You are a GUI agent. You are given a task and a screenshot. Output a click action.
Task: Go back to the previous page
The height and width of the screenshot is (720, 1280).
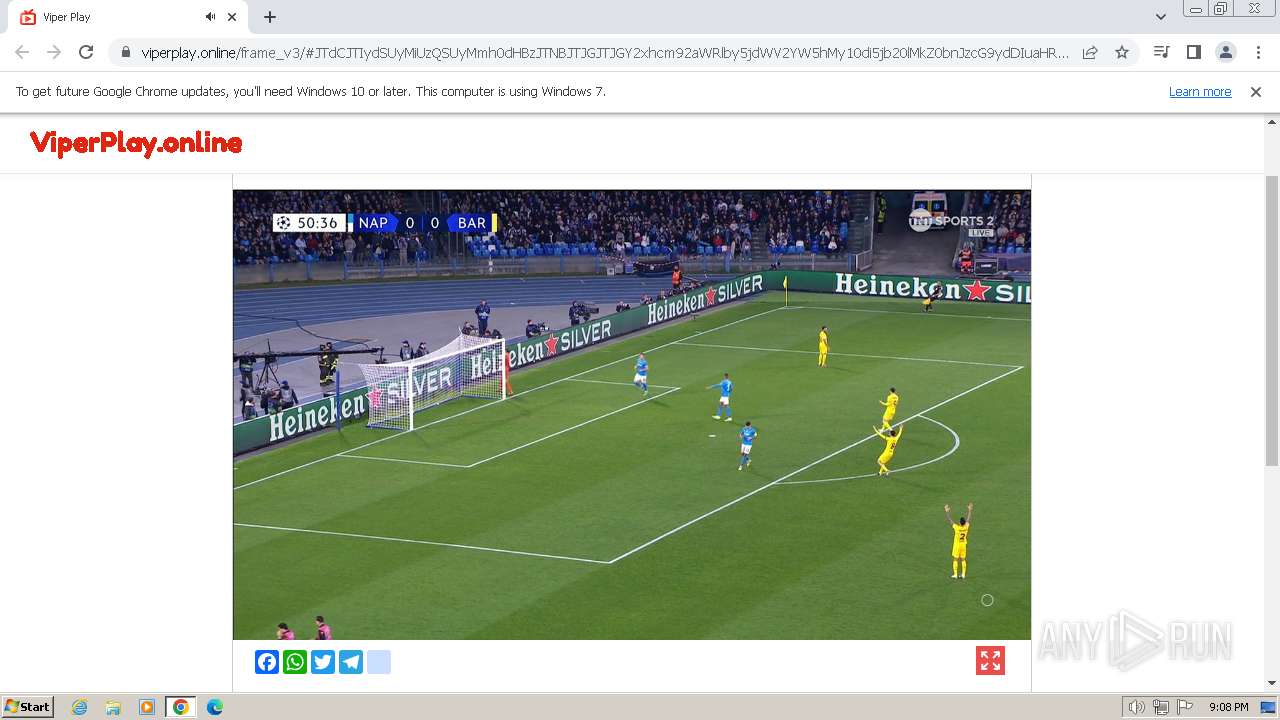tap(22, 52)
